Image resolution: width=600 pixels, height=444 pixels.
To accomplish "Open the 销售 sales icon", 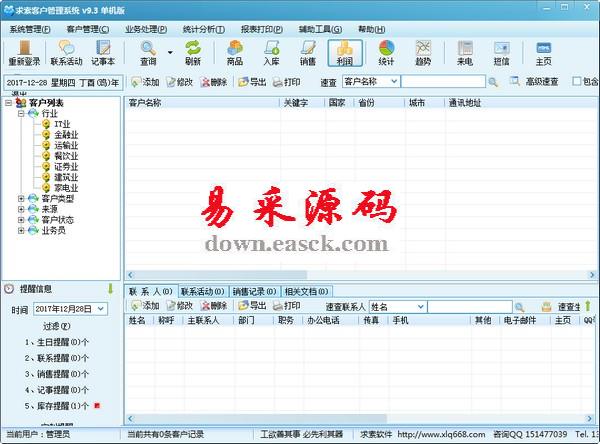I will point(308,53).
